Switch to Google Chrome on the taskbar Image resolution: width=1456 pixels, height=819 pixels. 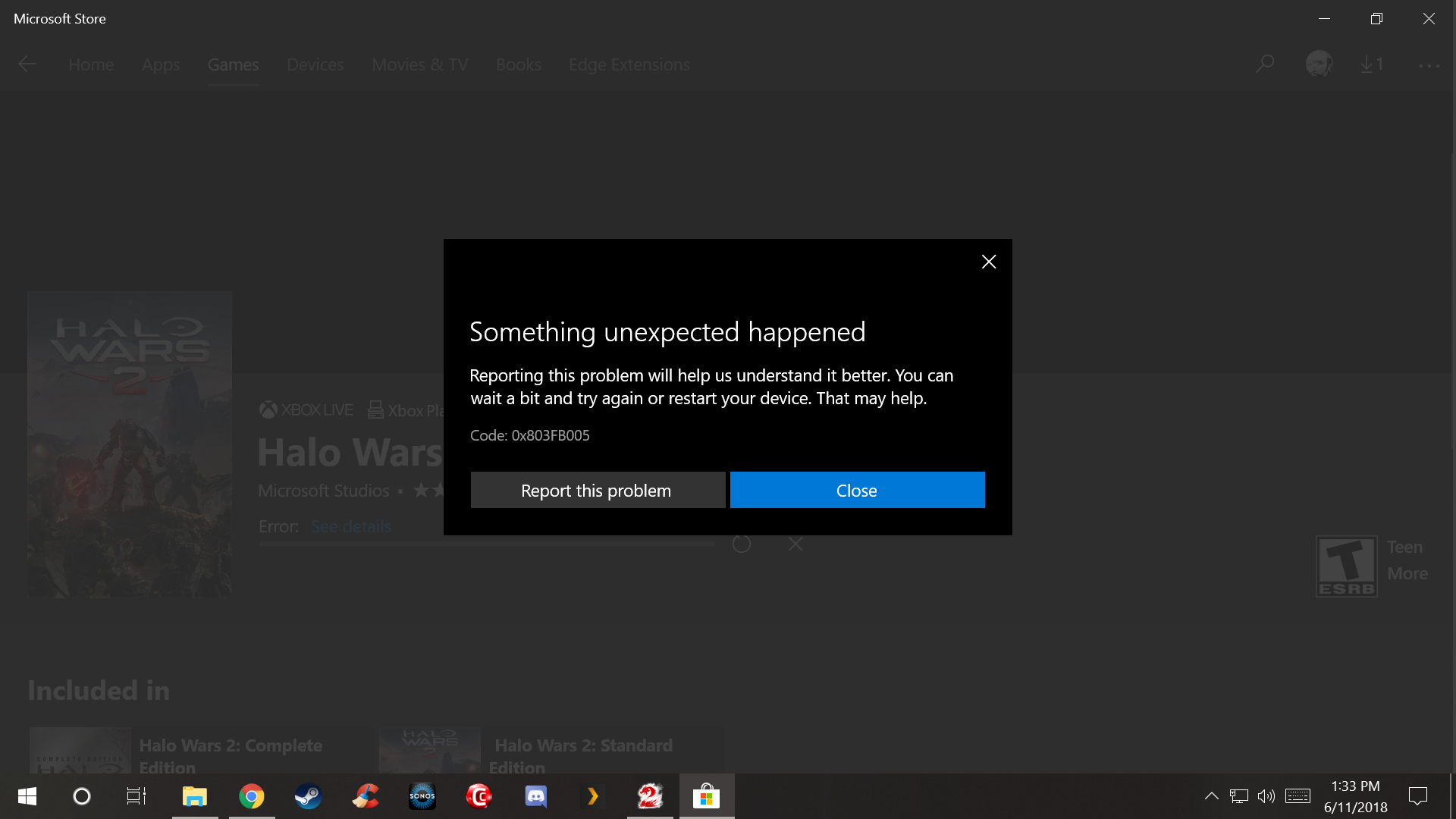pos(252,796)
